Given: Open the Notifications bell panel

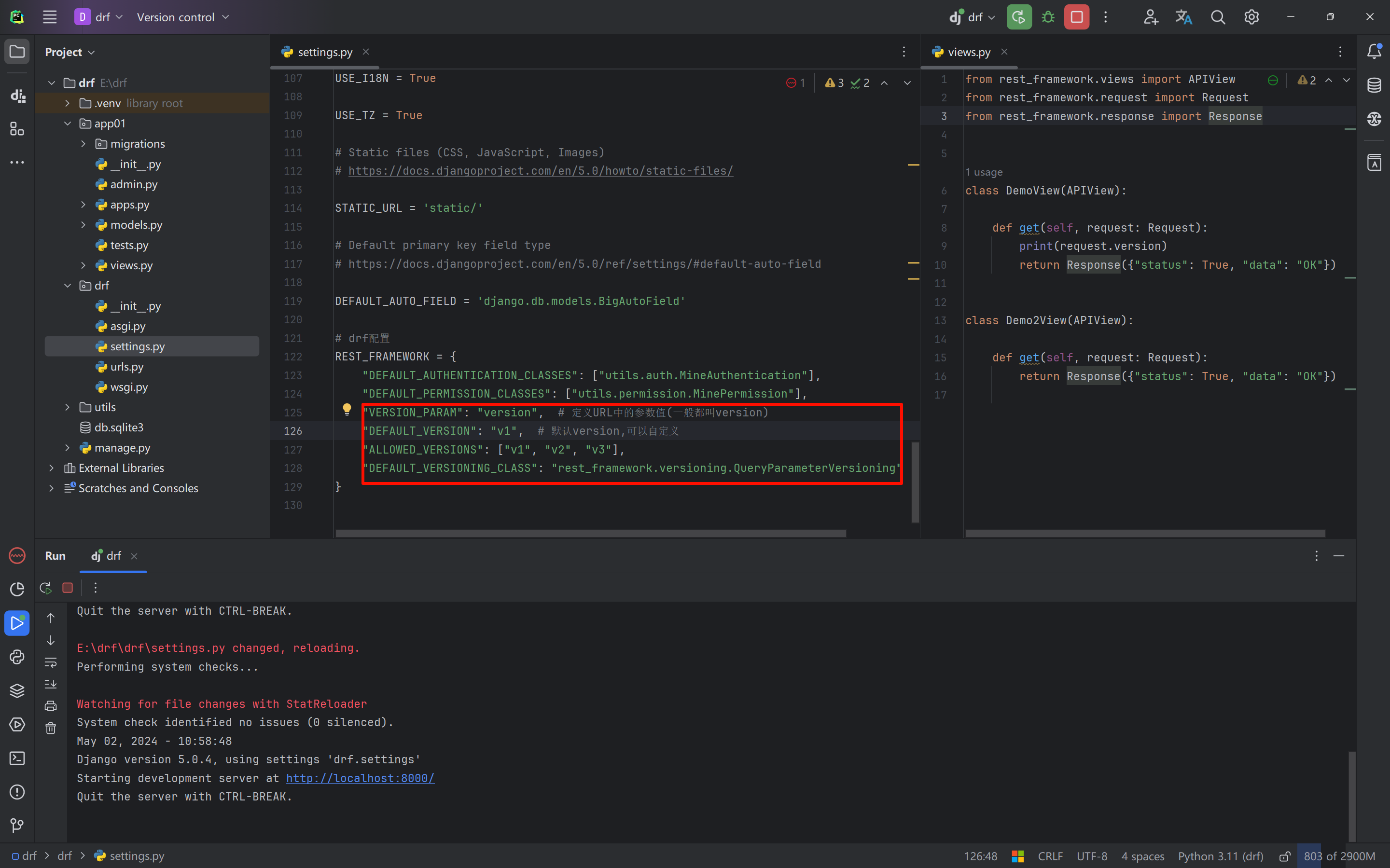Looking at the screenshot, I should (1374, 52).
